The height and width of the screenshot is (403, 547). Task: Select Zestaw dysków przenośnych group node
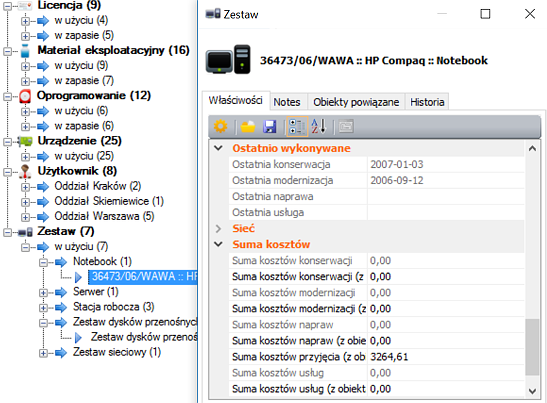pos(135,322)
